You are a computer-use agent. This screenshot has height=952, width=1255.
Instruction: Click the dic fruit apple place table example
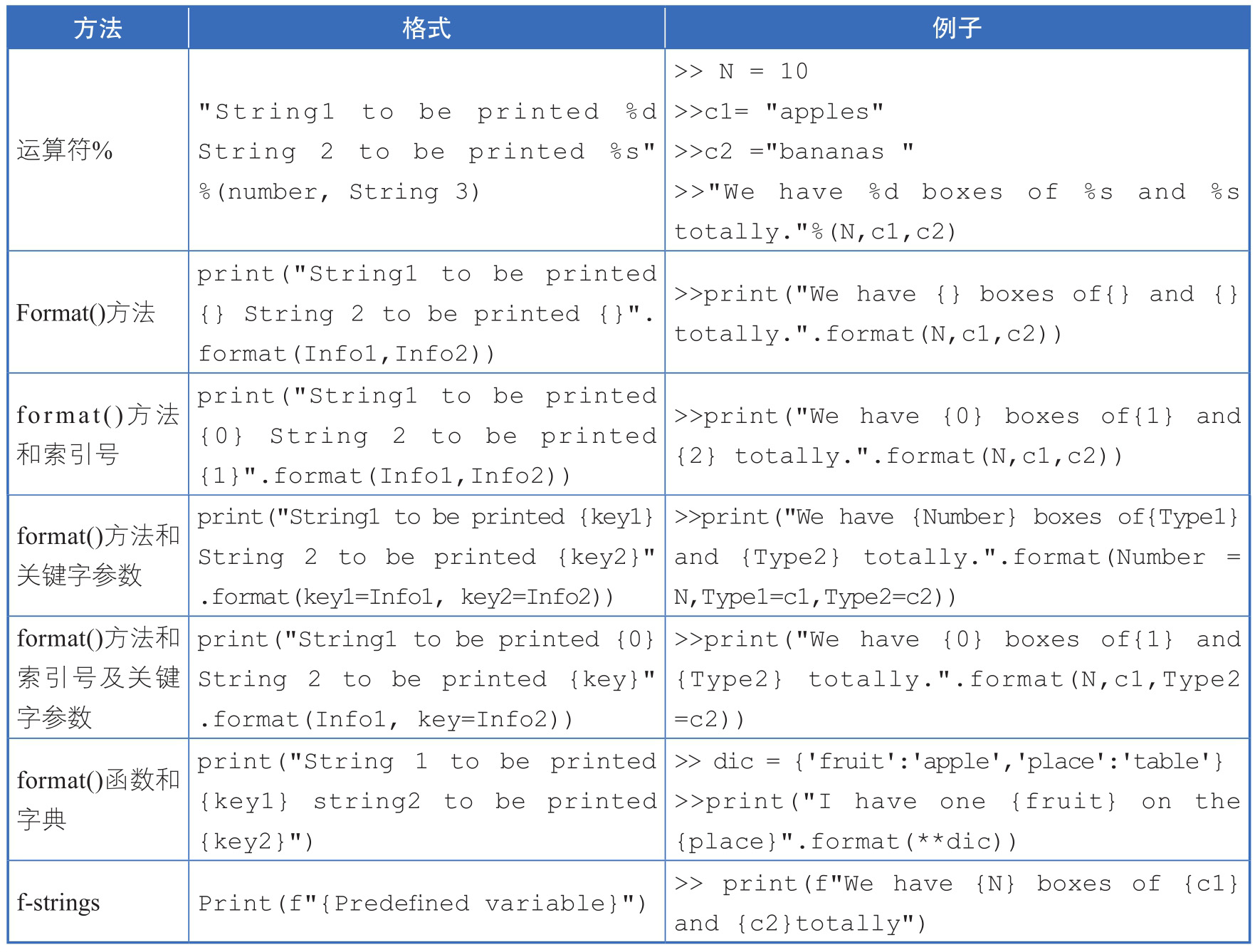coord(957,801)
